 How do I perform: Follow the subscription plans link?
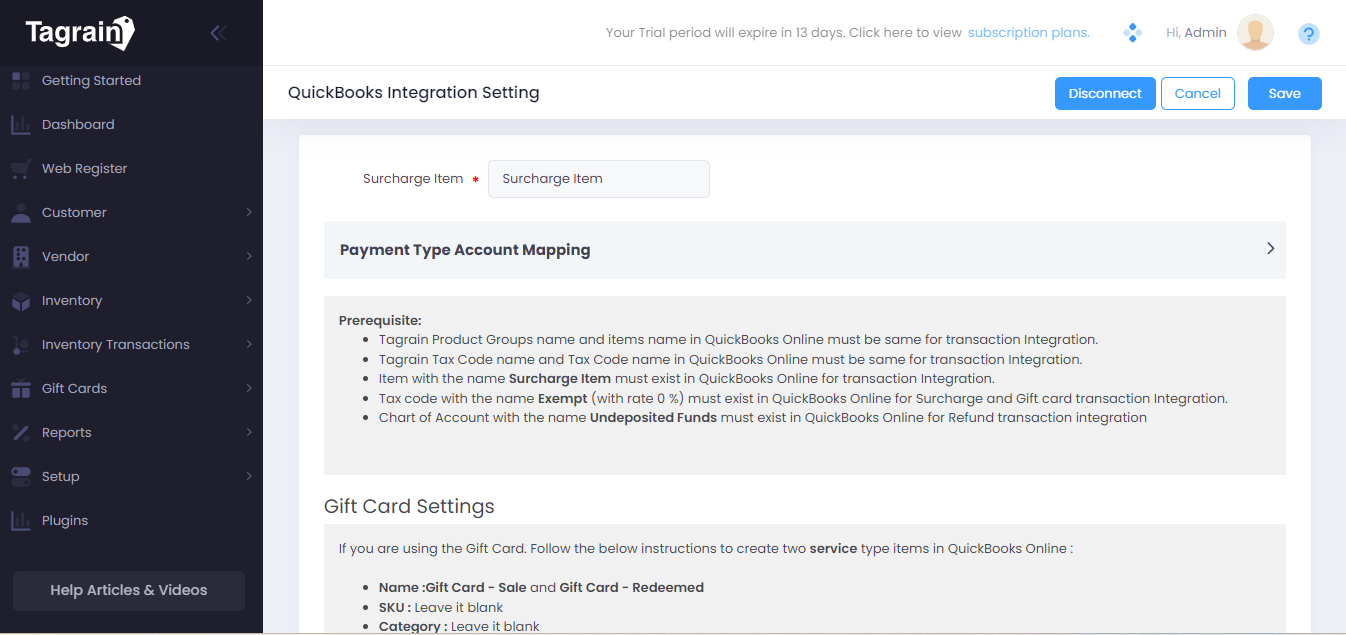1028,33
